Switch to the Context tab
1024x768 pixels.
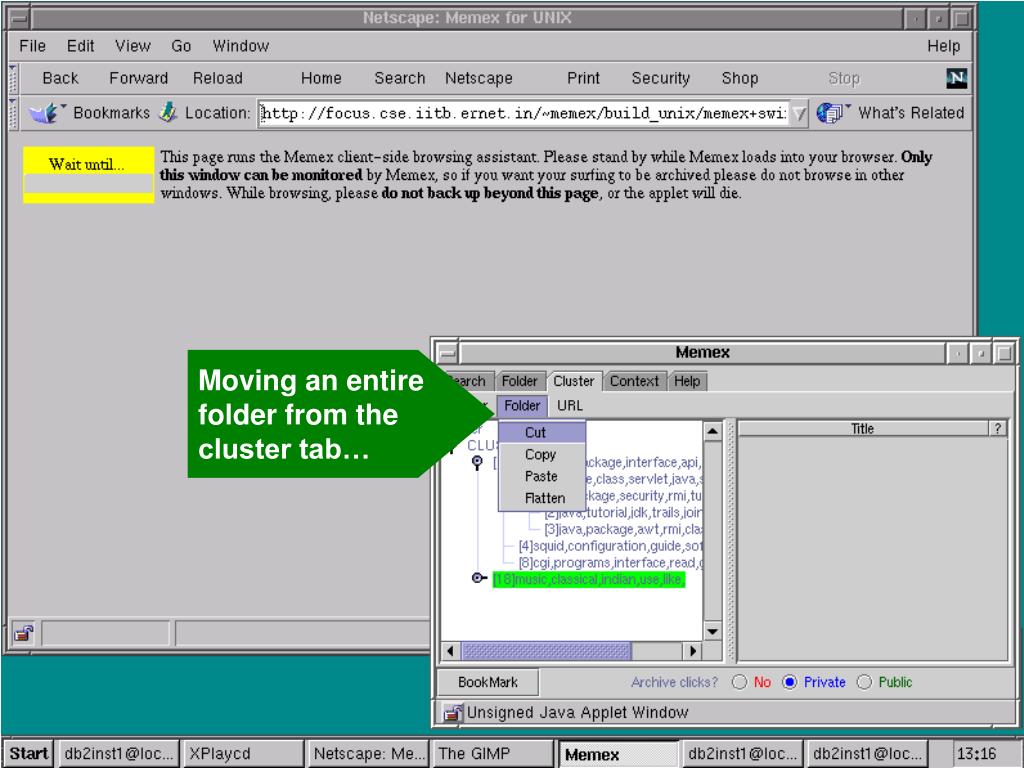[x=634, y=381]
